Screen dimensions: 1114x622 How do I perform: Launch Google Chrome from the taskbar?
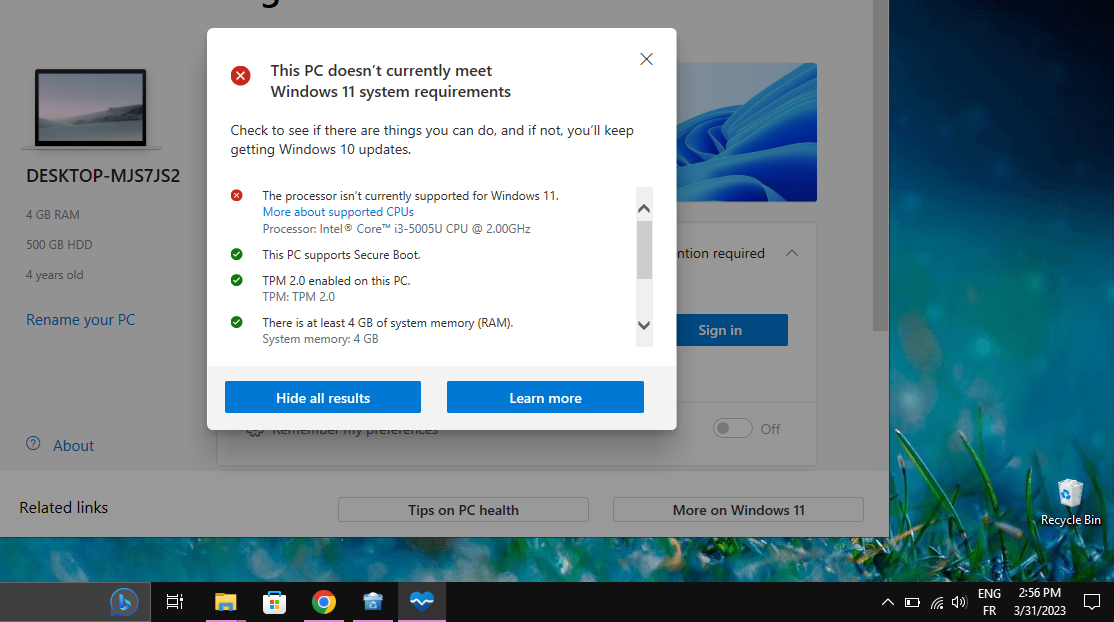tap(323, 602)
